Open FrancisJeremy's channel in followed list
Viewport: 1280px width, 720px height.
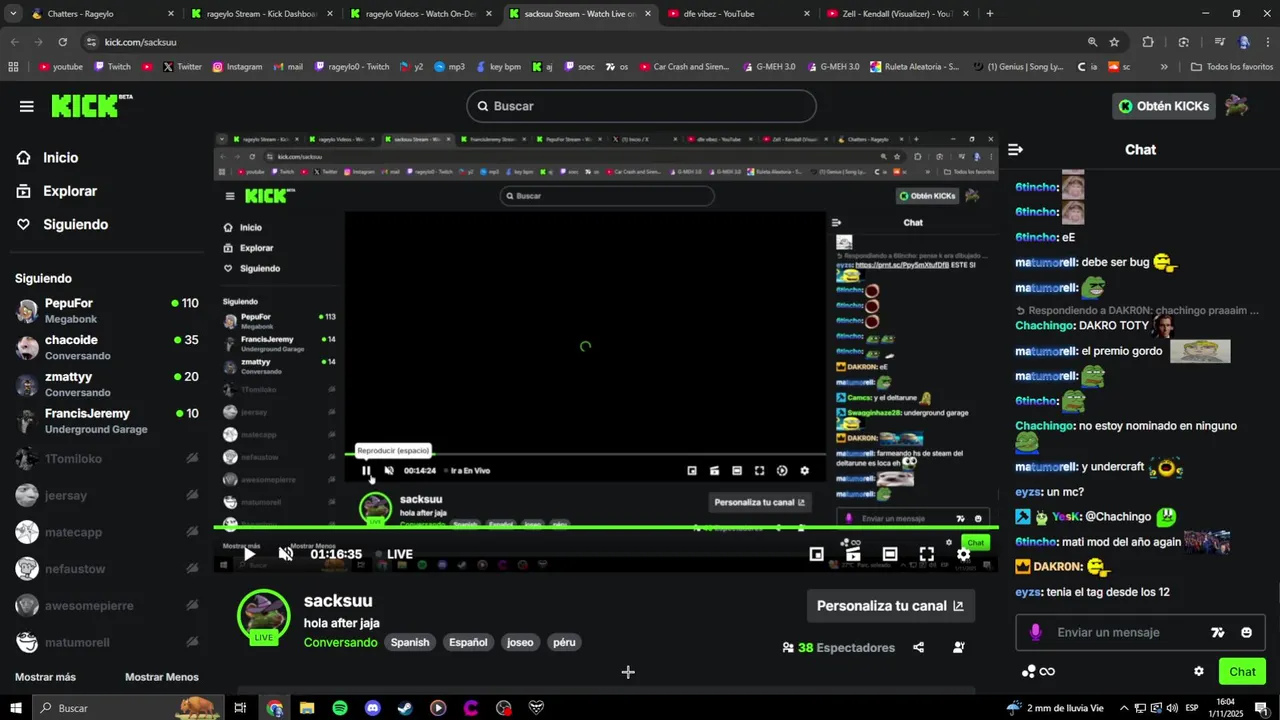(107, 421)
